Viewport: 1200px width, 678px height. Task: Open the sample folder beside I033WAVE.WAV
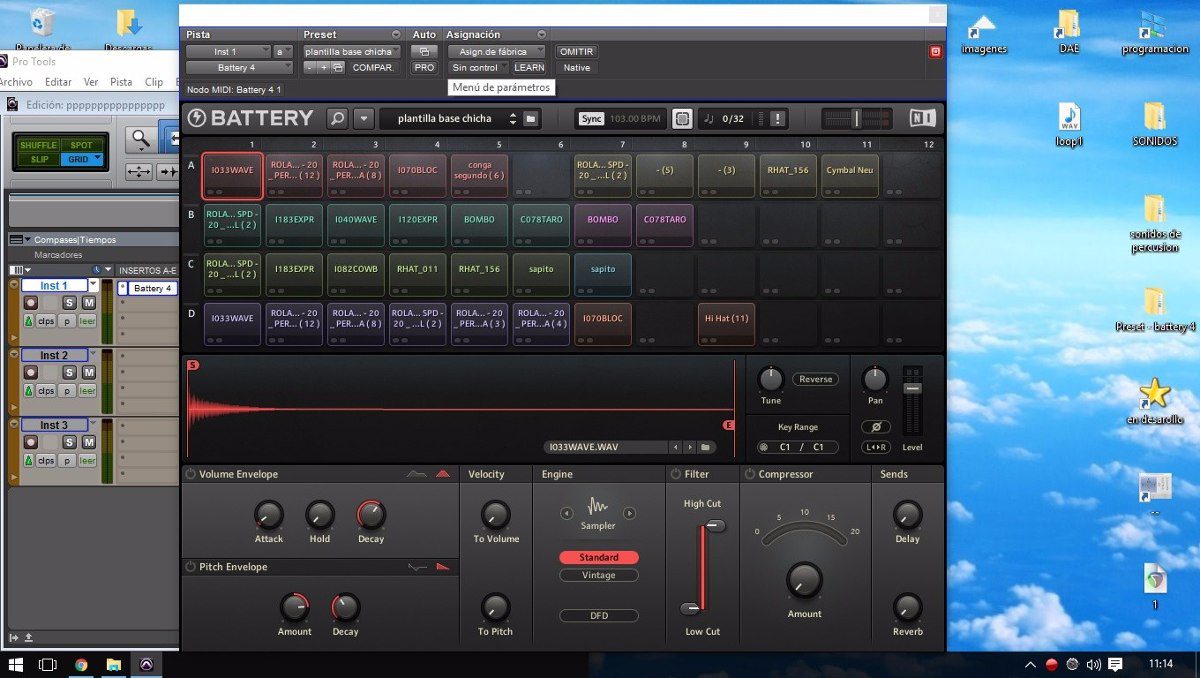706,447
